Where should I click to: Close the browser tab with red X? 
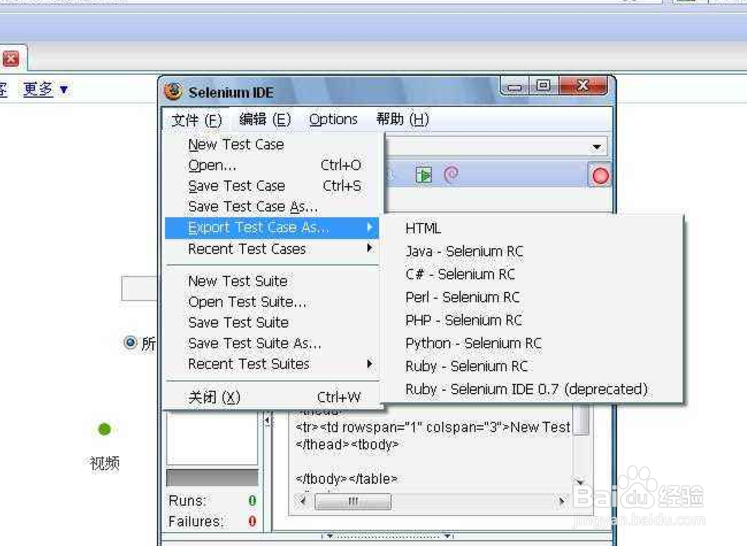coord(11,59)
